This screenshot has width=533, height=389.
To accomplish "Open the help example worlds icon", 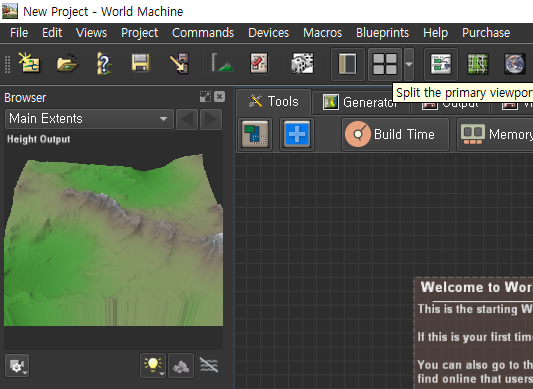I will click(x=104, y=63).
